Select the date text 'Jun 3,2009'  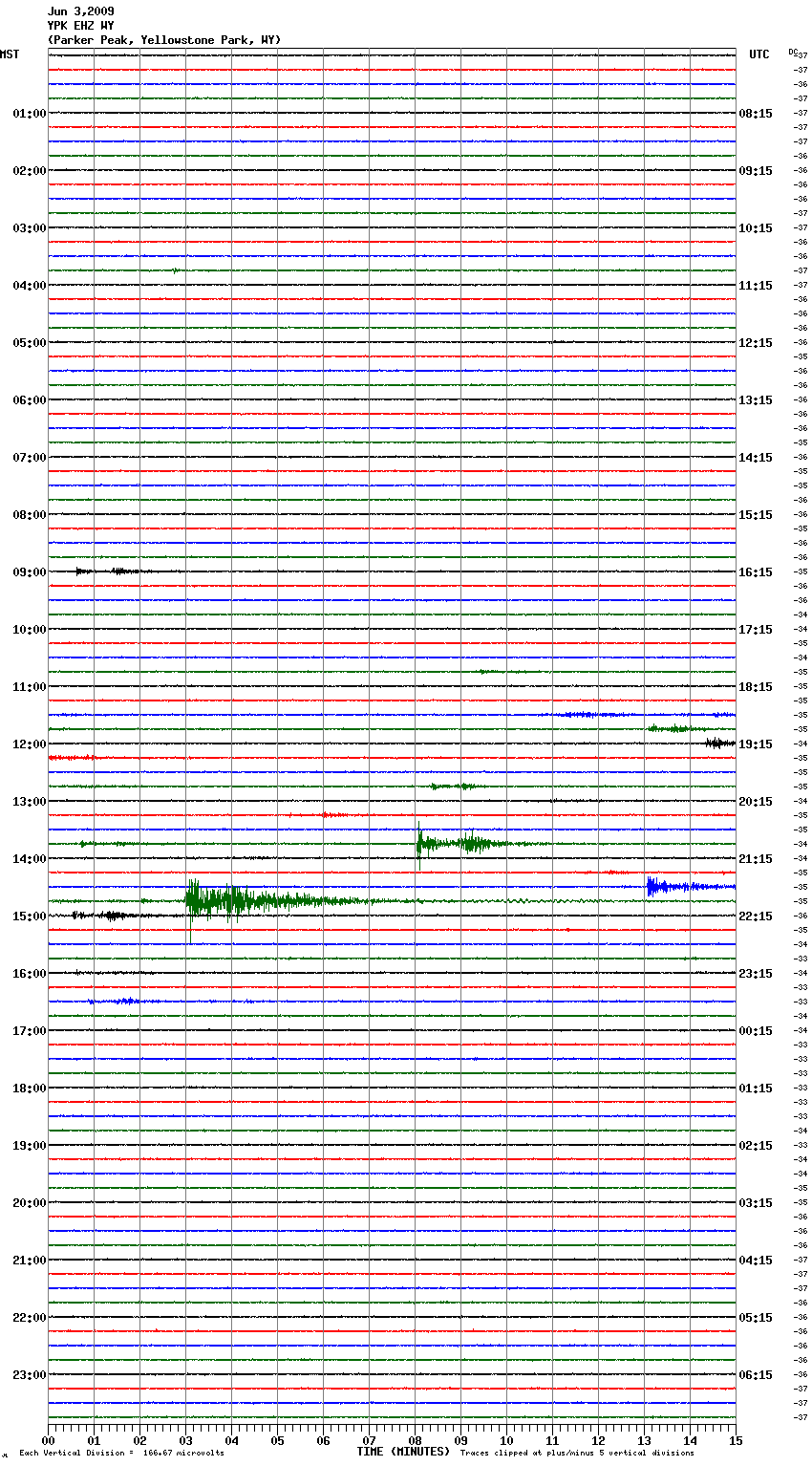(80, 11)
